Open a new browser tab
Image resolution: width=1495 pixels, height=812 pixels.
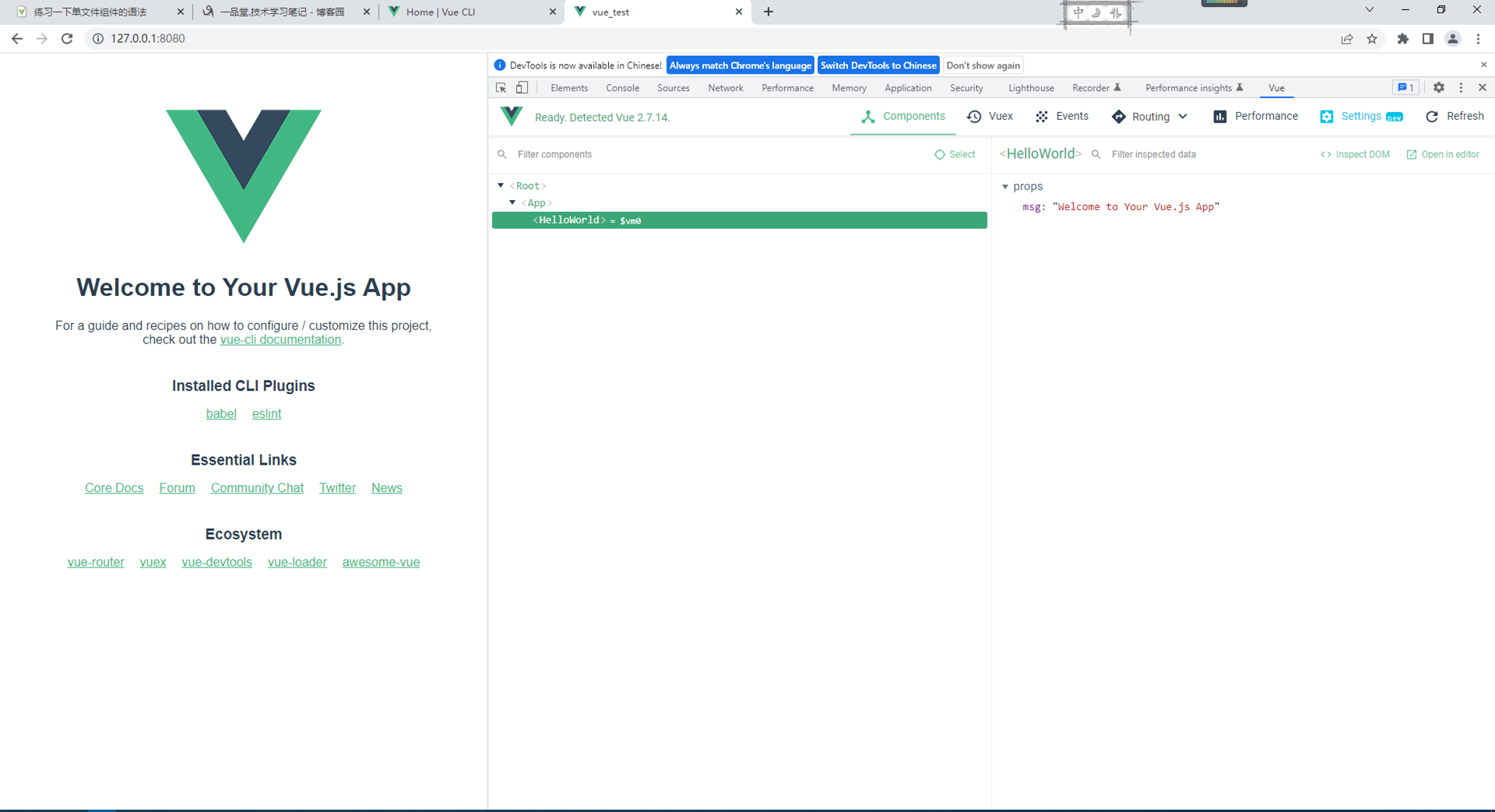(769, 12)
